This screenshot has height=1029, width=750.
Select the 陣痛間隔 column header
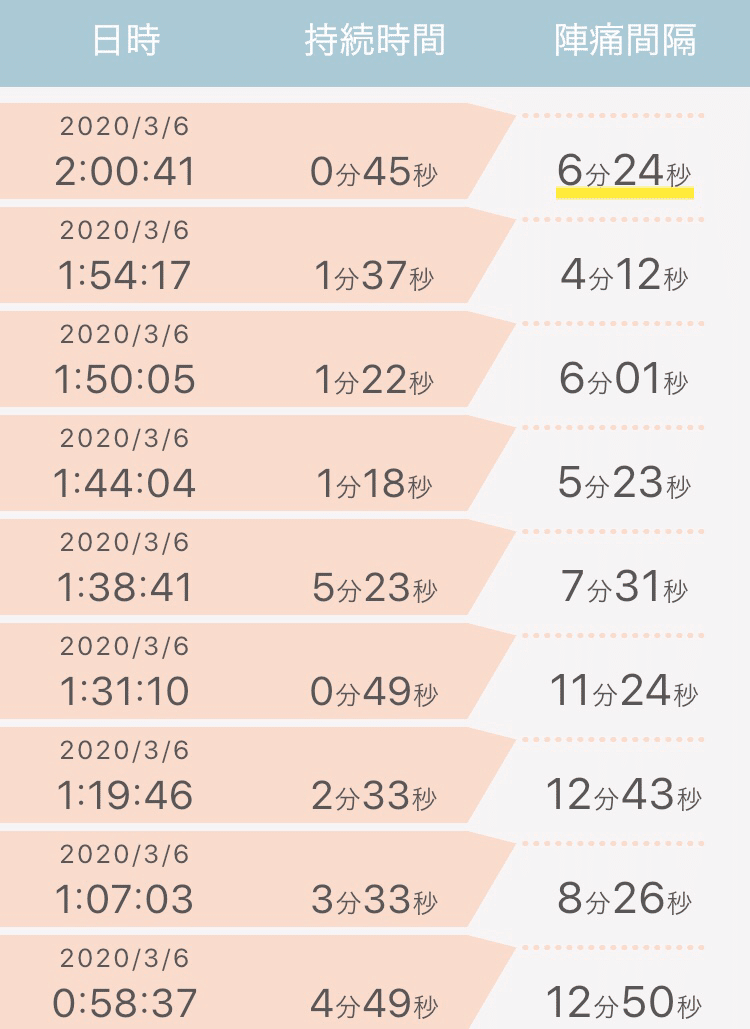pyautogui.click(x=625, y=40)
